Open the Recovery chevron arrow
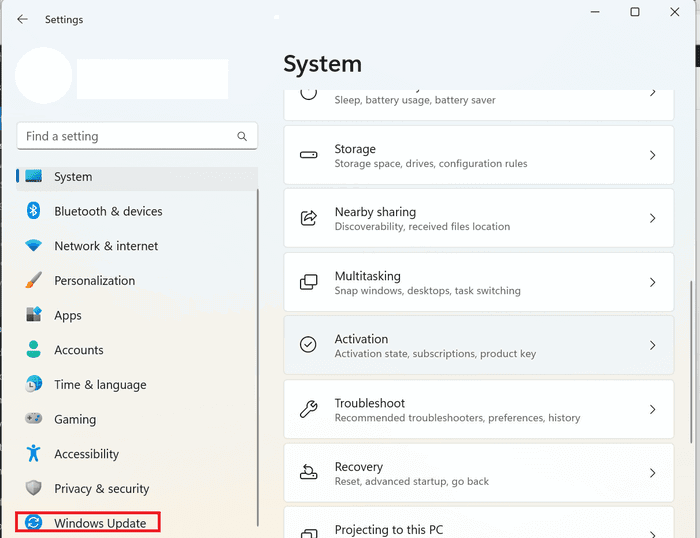 (x=653, y=473)
